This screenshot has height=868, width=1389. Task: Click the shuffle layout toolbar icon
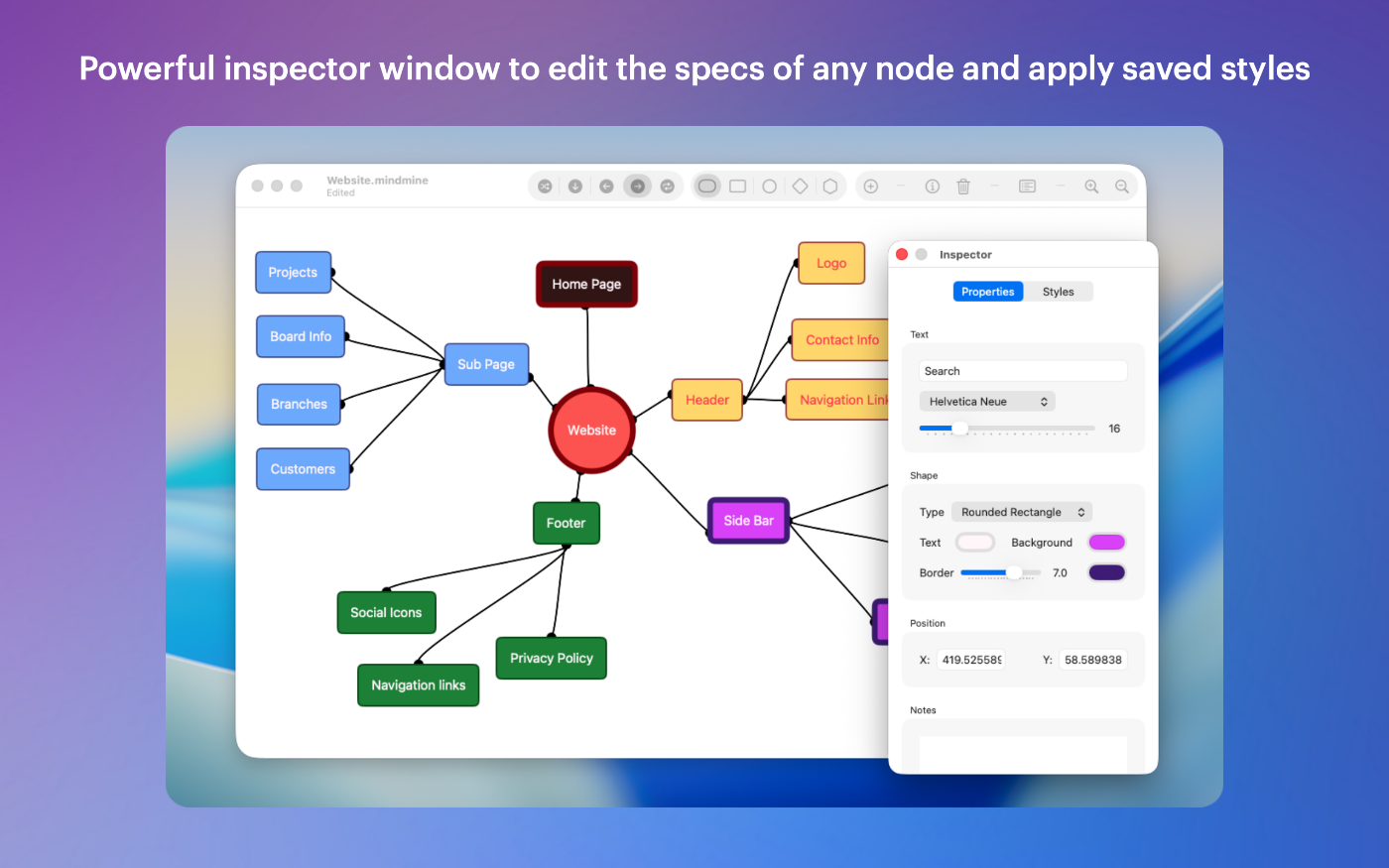coord(545,186)
